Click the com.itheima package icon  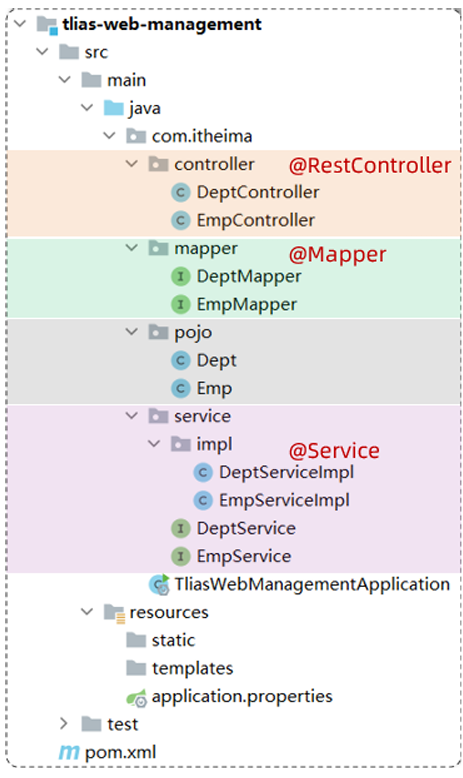click(136, 136)
